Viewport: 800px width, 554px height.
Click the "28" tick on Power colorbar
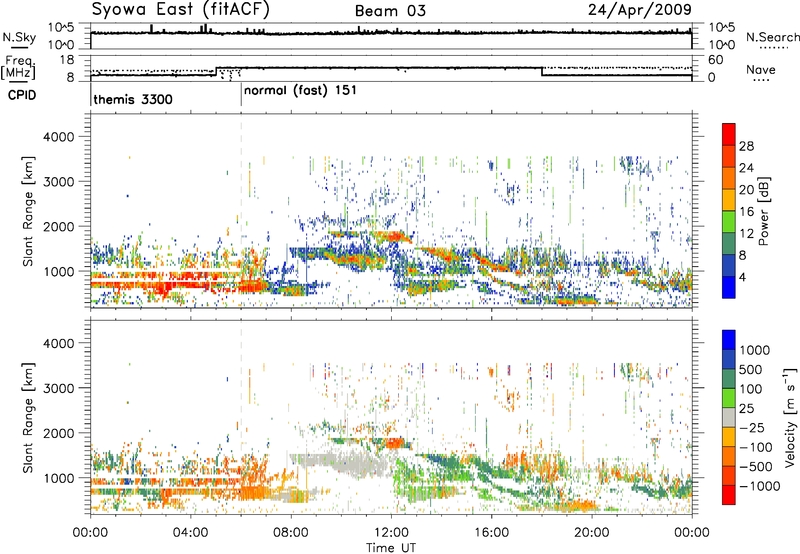(746, 146)
